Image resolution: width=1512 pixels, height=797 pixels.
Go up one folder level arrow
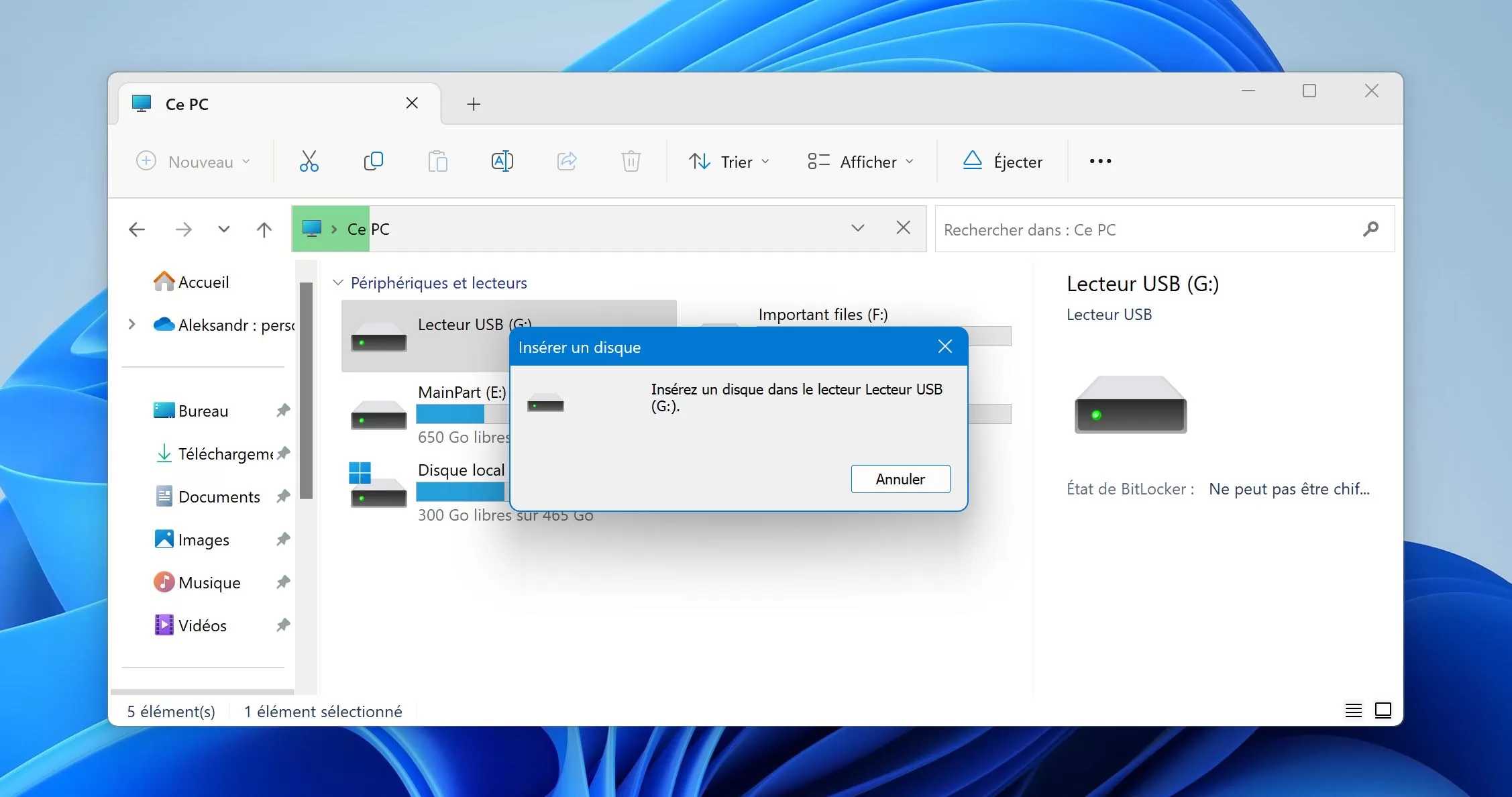(264, 230)
